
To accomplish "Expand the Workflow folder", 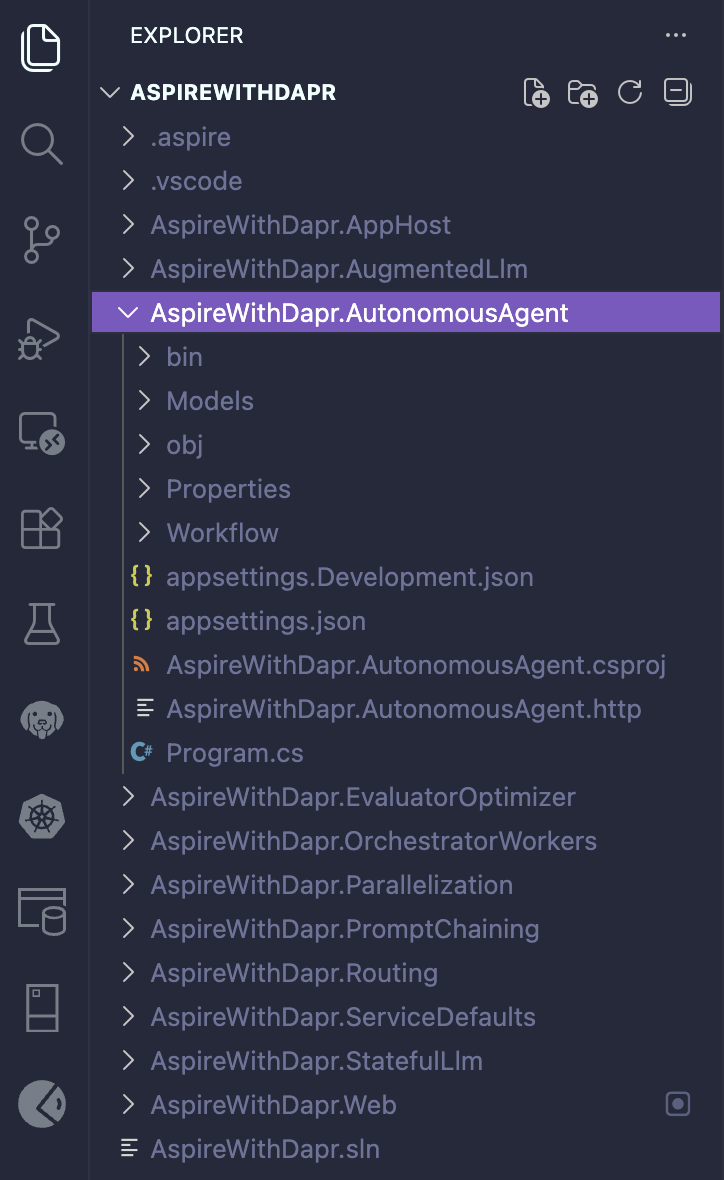I will 222,533.
